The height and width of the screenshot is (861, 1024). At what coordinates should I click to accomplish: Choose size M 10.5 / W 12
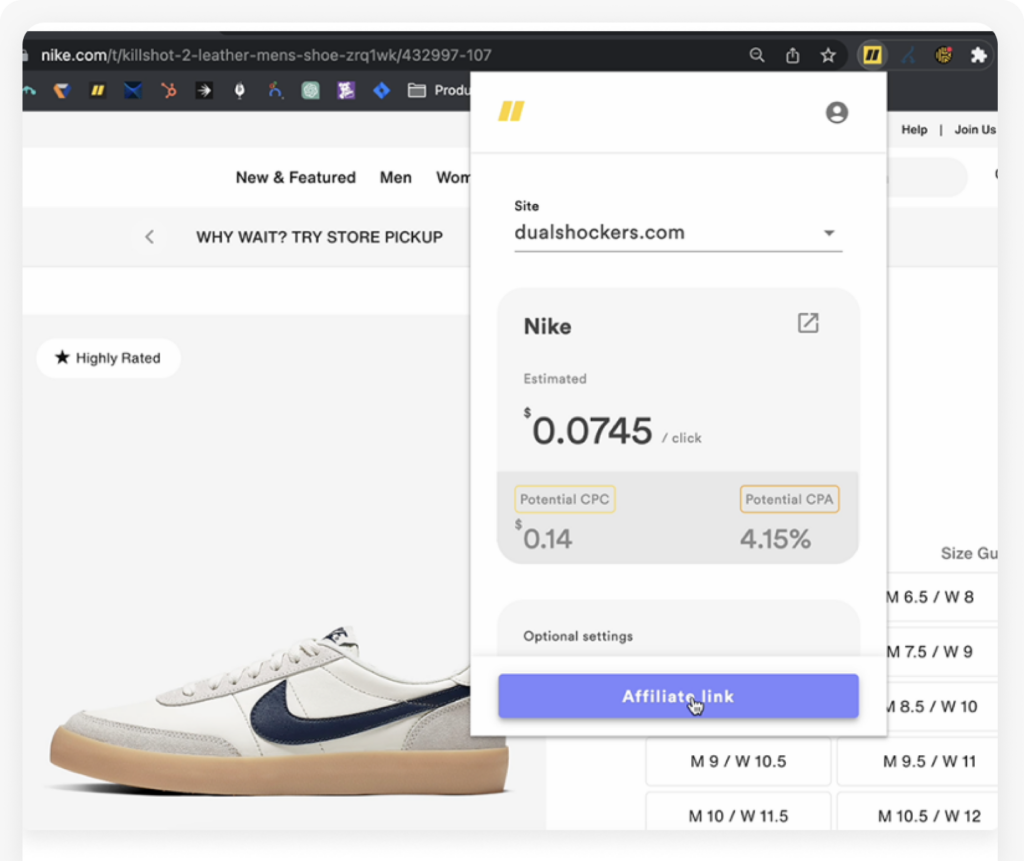coord(929,816)
